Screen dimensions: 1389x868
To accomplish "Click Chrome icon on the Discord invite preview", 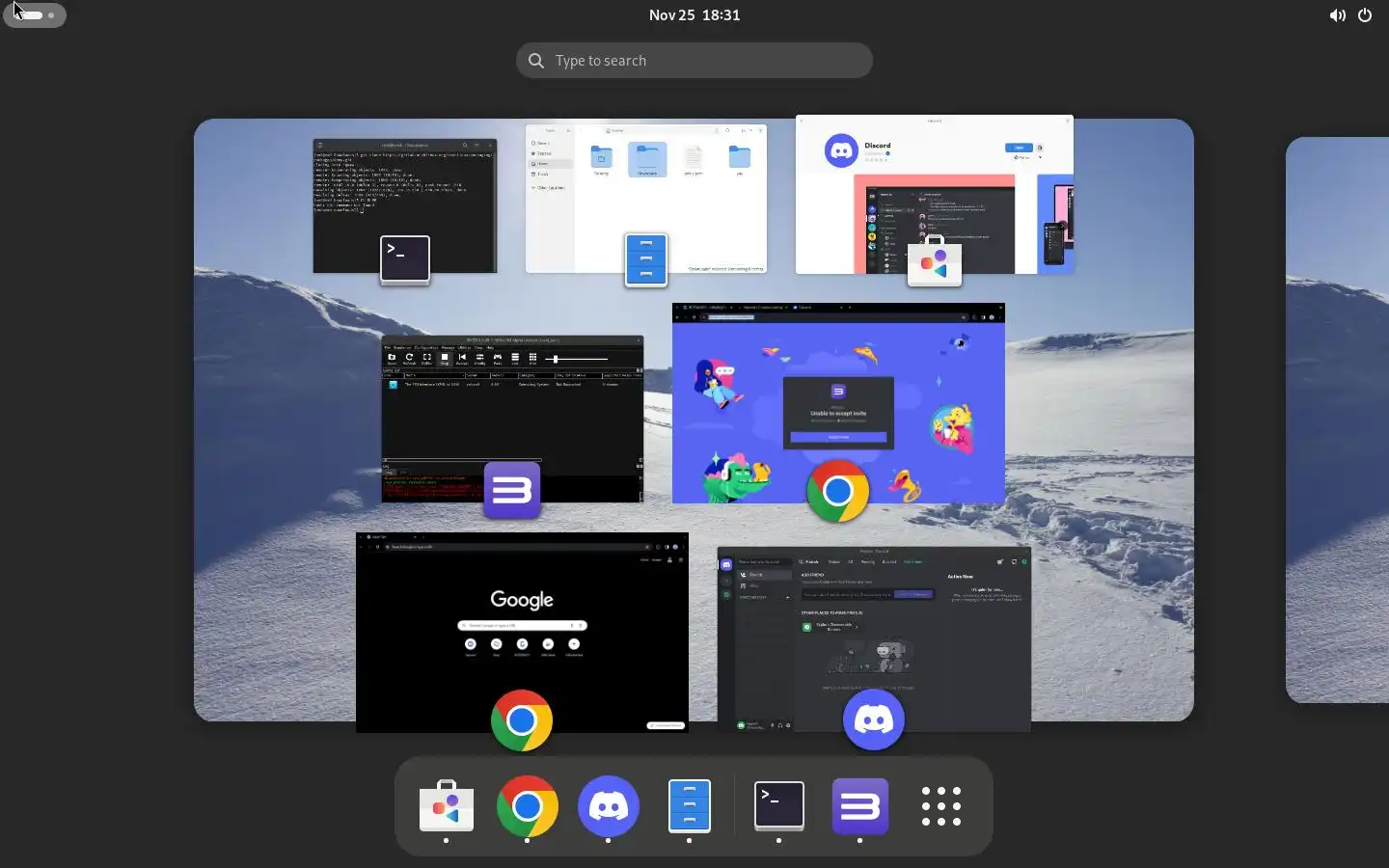I will coord(838,491).
